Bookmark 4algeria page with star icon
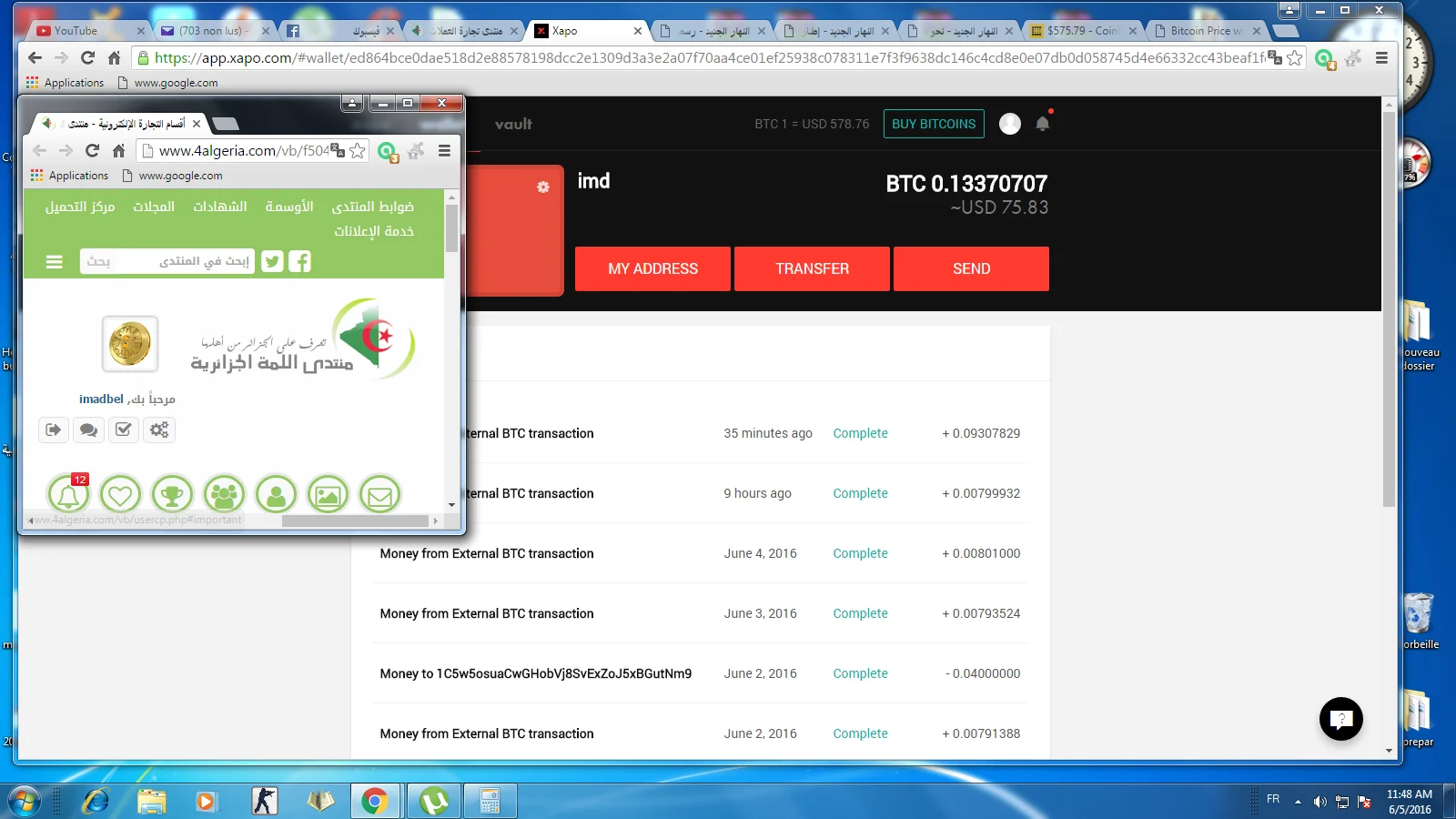 (x=358, y=151)
